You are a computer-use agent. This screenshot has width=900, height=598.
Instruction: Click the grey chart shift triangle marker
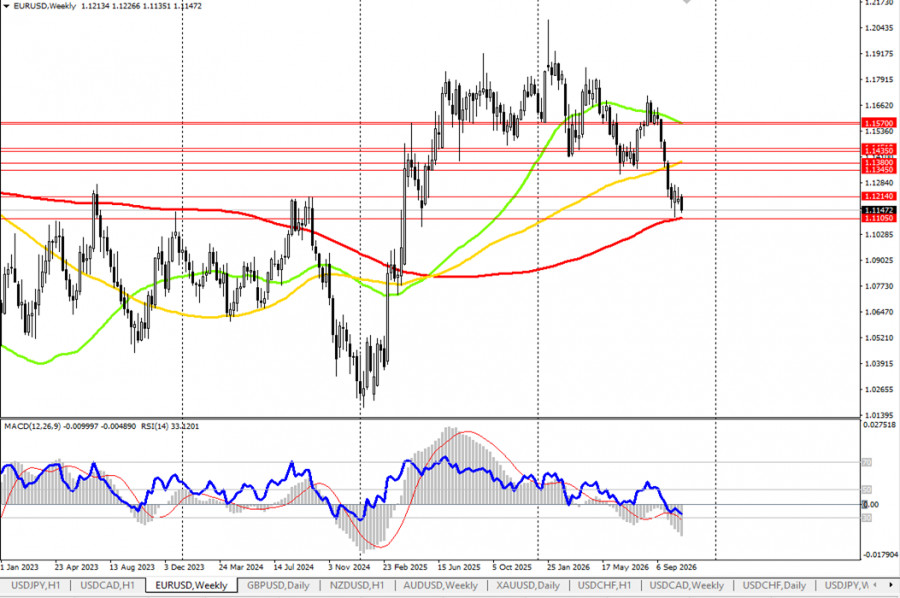tap(686, 2)
